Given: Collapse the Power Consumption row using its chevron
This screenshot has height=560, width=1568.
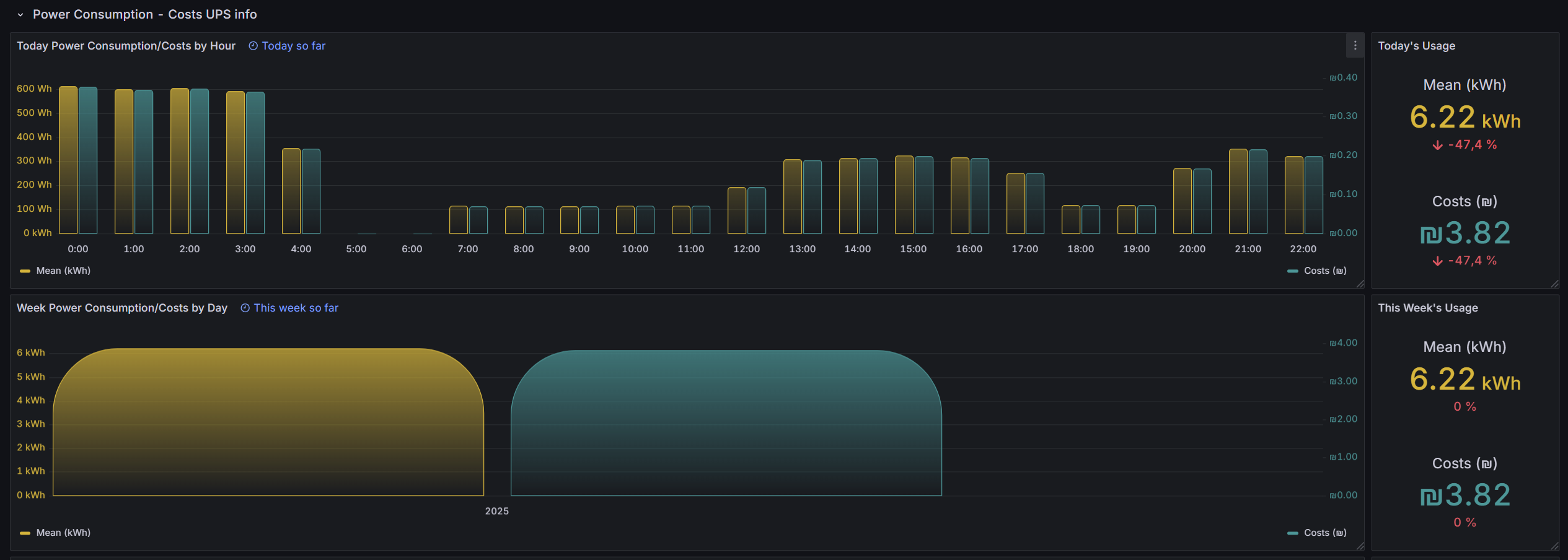Looking at the screenshot, I should 20,15.
